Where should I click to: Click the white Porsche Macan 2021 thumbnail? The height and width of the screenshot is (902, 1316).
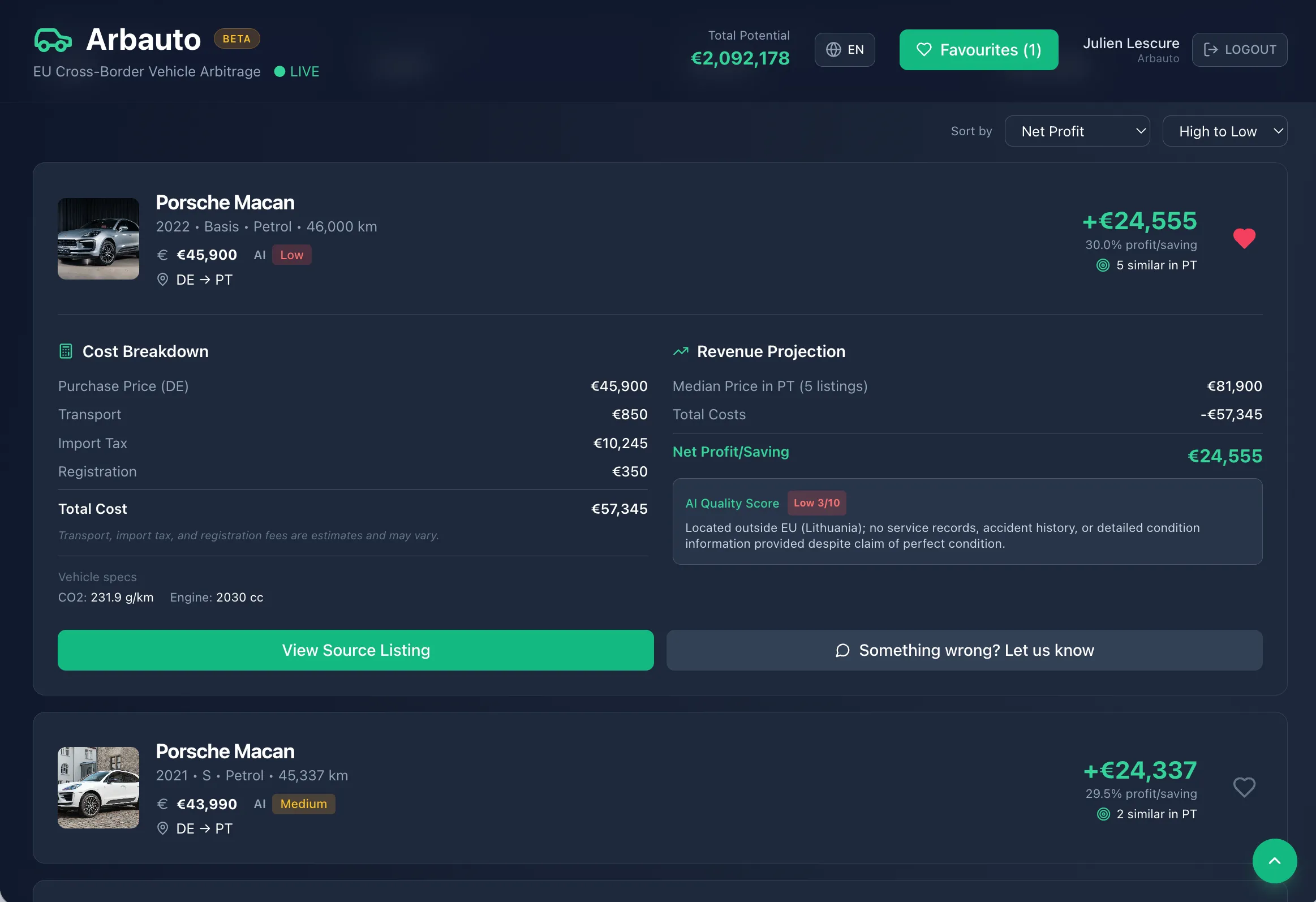click(98, 787)
